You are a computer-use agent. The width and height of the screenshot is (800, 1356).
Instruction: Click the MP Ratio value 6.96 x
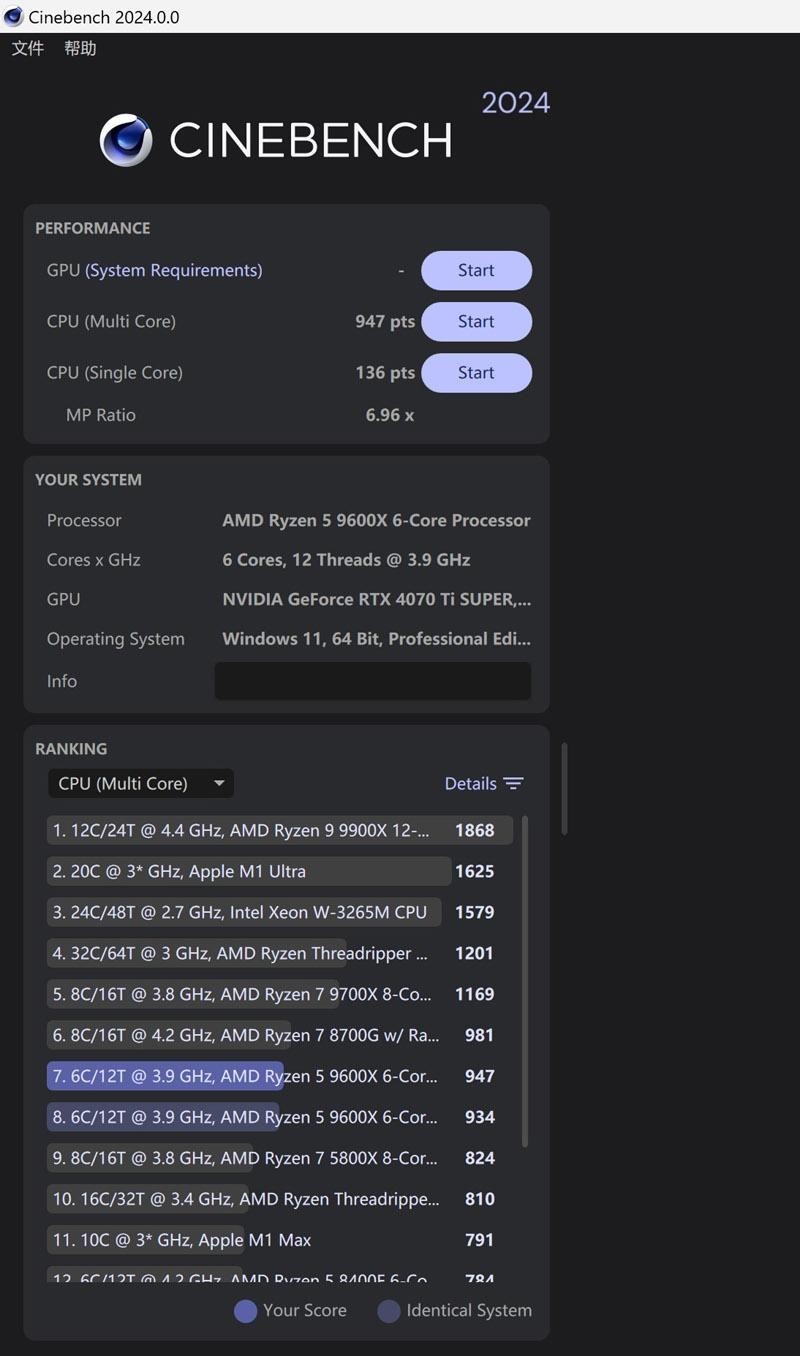point(389,415)
